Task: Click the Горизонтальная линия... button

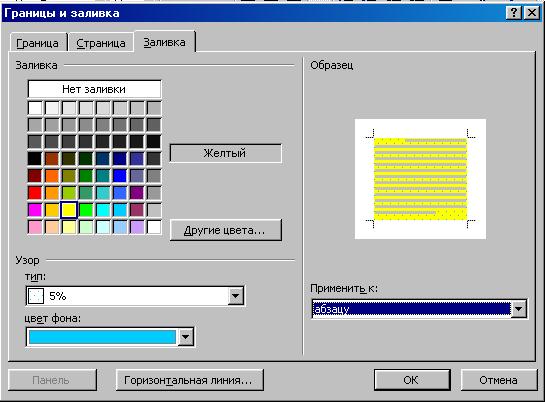Action: tap(189, 380)
